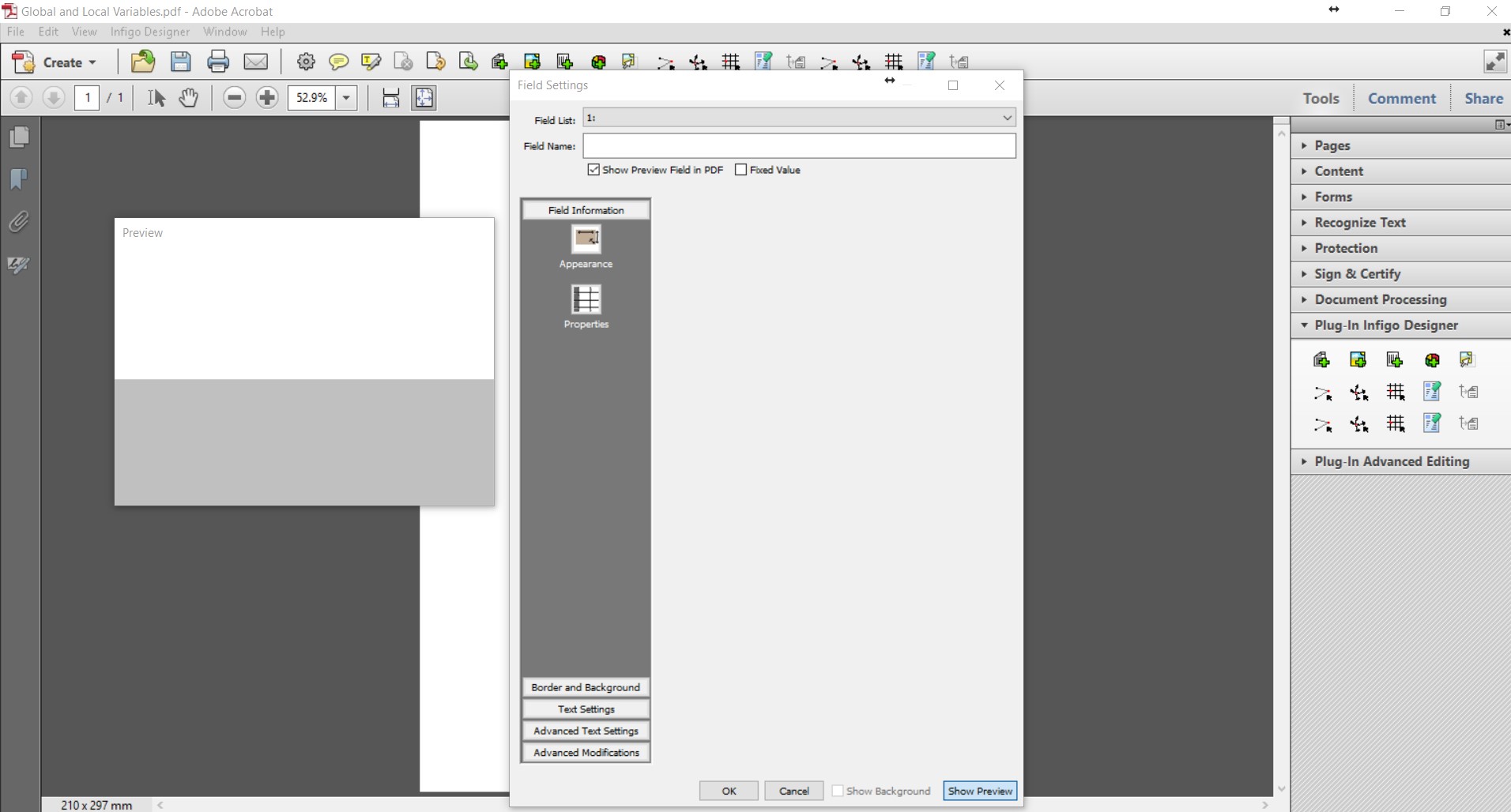Select the Hand pan tool
Screen dimensions: 1511x812
pos(188,98)
